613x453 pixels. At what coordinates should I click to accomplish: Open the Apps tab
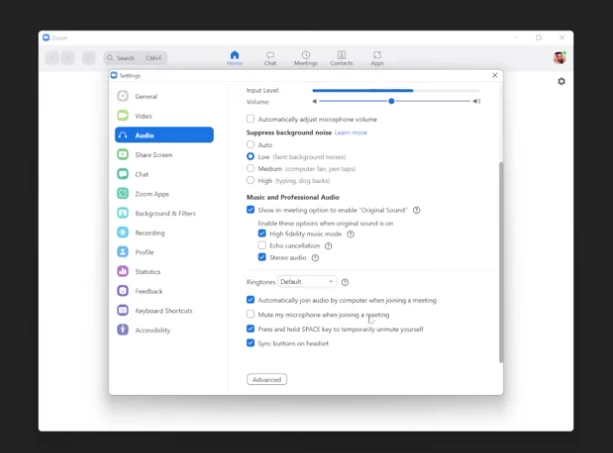(x=377, y=58)
